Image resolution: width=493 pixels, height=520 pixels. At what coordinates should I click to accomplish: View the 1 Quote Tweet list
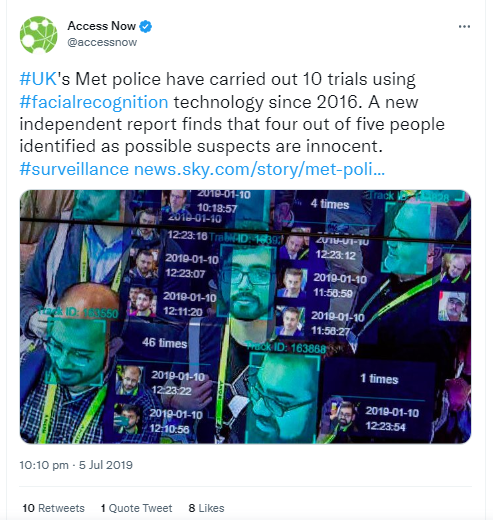click(136, 508)
